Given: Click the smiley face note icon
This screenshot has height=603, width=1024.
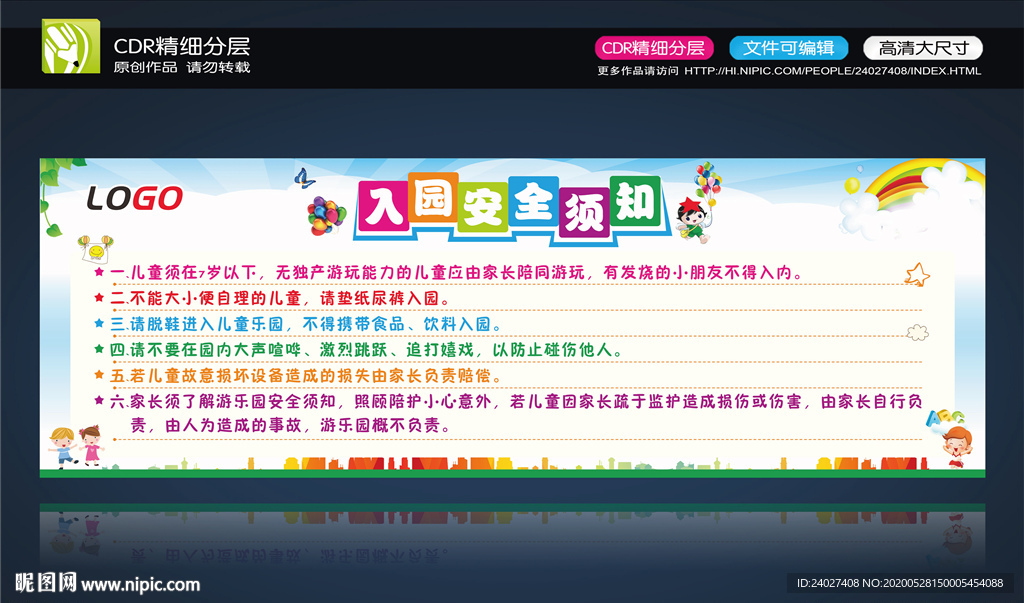Looking at the screenshot, I should coord(95,250).
